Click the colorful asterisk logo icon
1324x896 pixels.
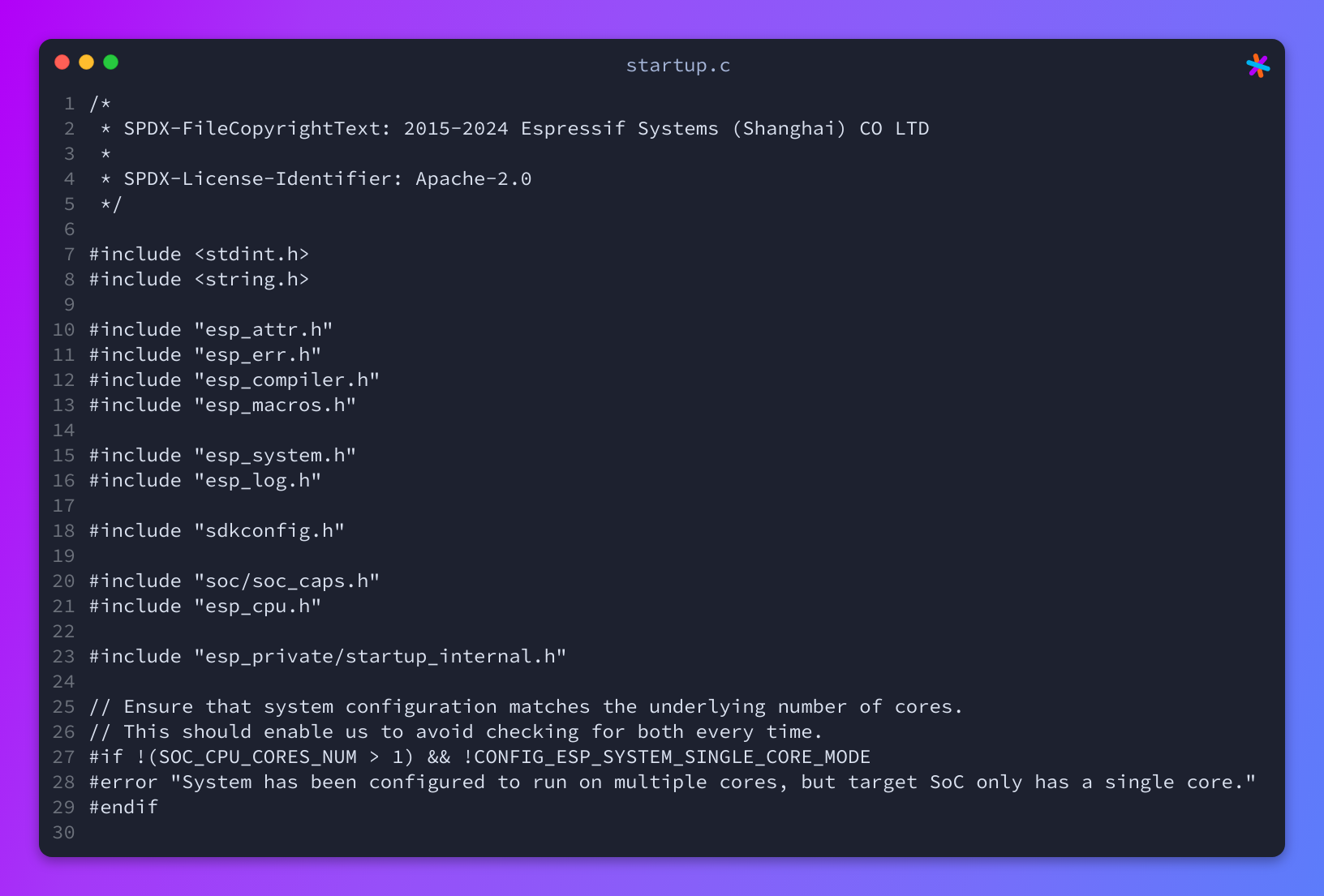click(x=1258, y=66)
